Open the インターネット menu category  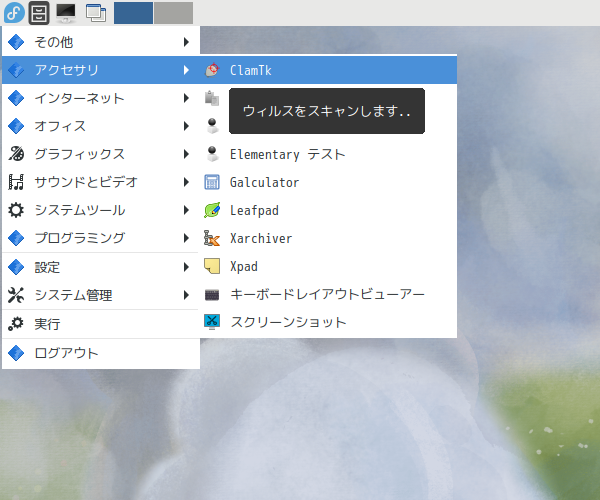[x=101, y=98]
